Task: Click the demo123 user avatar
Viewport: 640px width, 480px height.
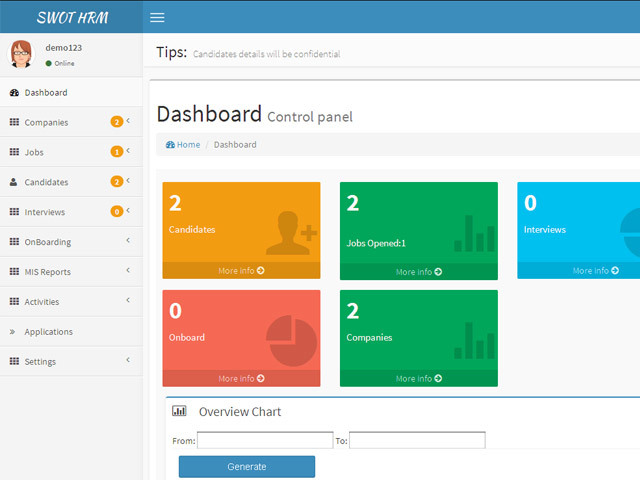Action: tap(20, 54)
